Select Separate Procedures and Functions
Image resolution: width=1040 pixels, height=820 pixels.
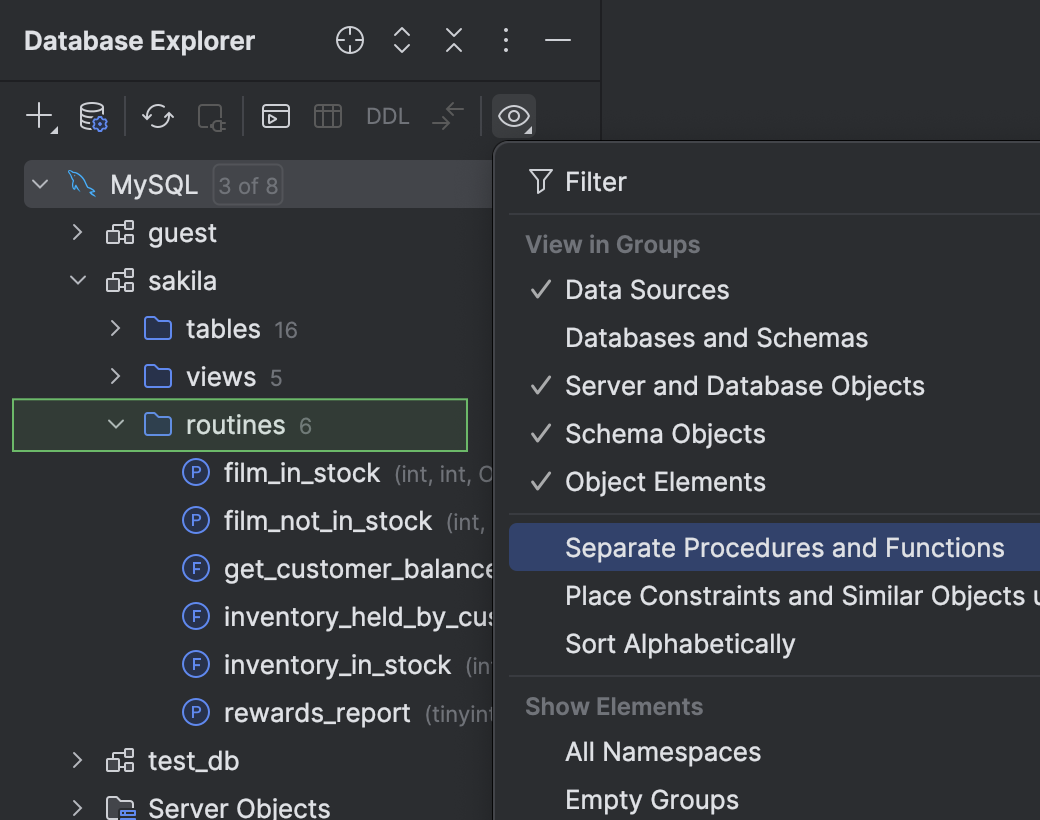[x=784, y=547]
